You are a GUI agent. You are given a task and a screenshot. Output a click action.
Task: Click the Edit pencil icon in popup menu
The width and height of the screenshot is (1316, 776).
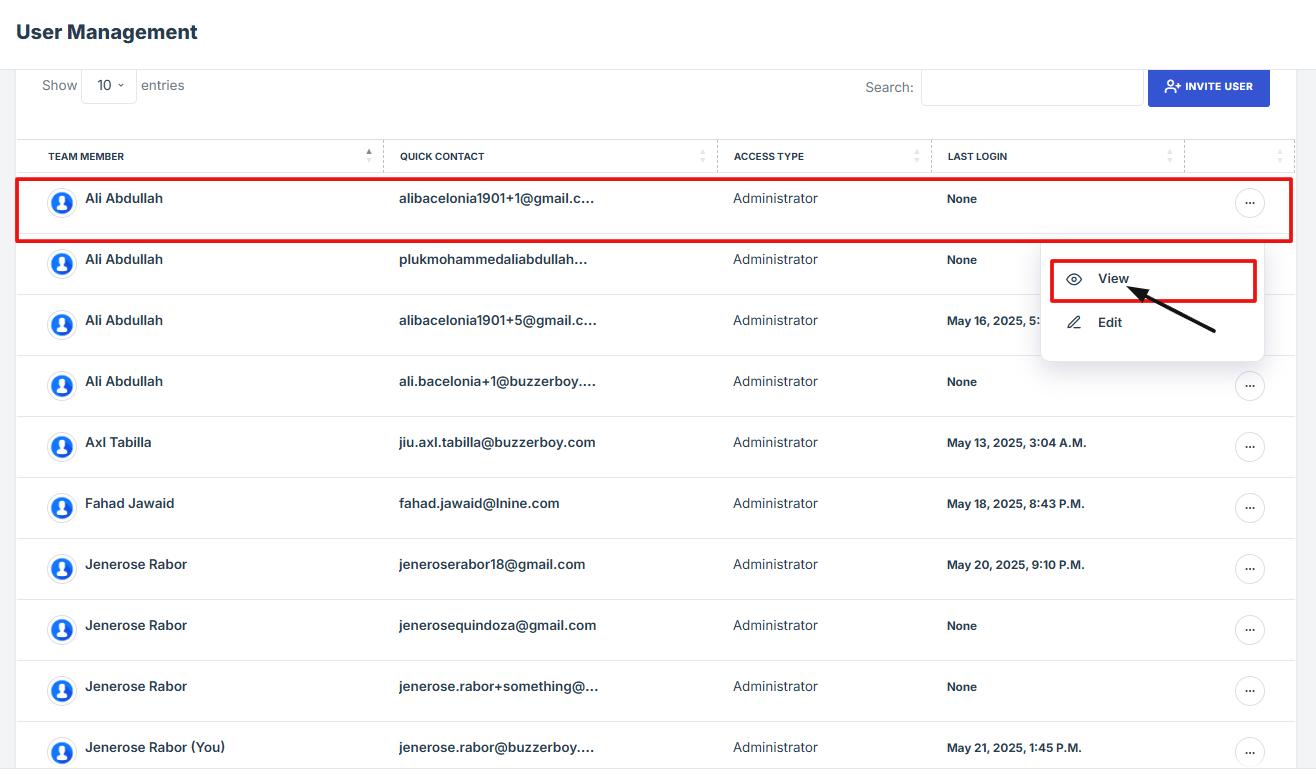click(1074, 323)
